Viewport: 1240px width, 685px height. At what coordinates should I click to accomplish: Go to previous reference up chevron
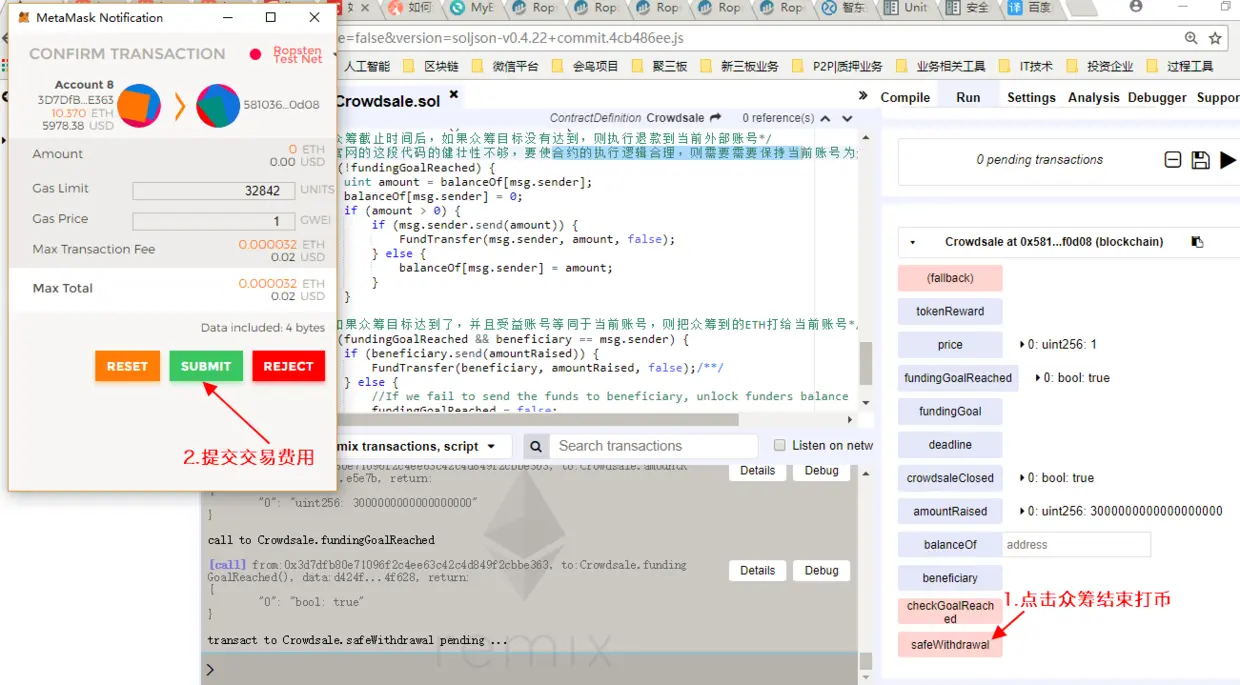(825, 118)
